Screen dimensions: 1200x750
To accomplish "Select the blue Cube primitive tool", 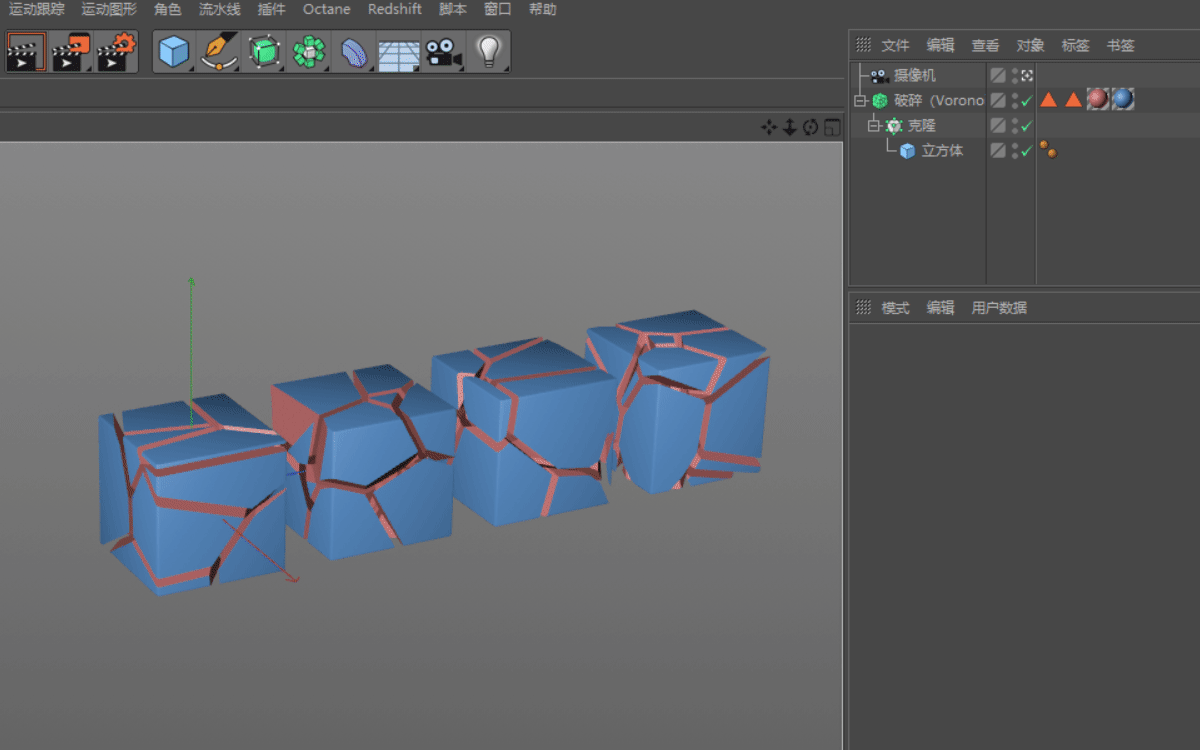I will [x=175, y=51].
